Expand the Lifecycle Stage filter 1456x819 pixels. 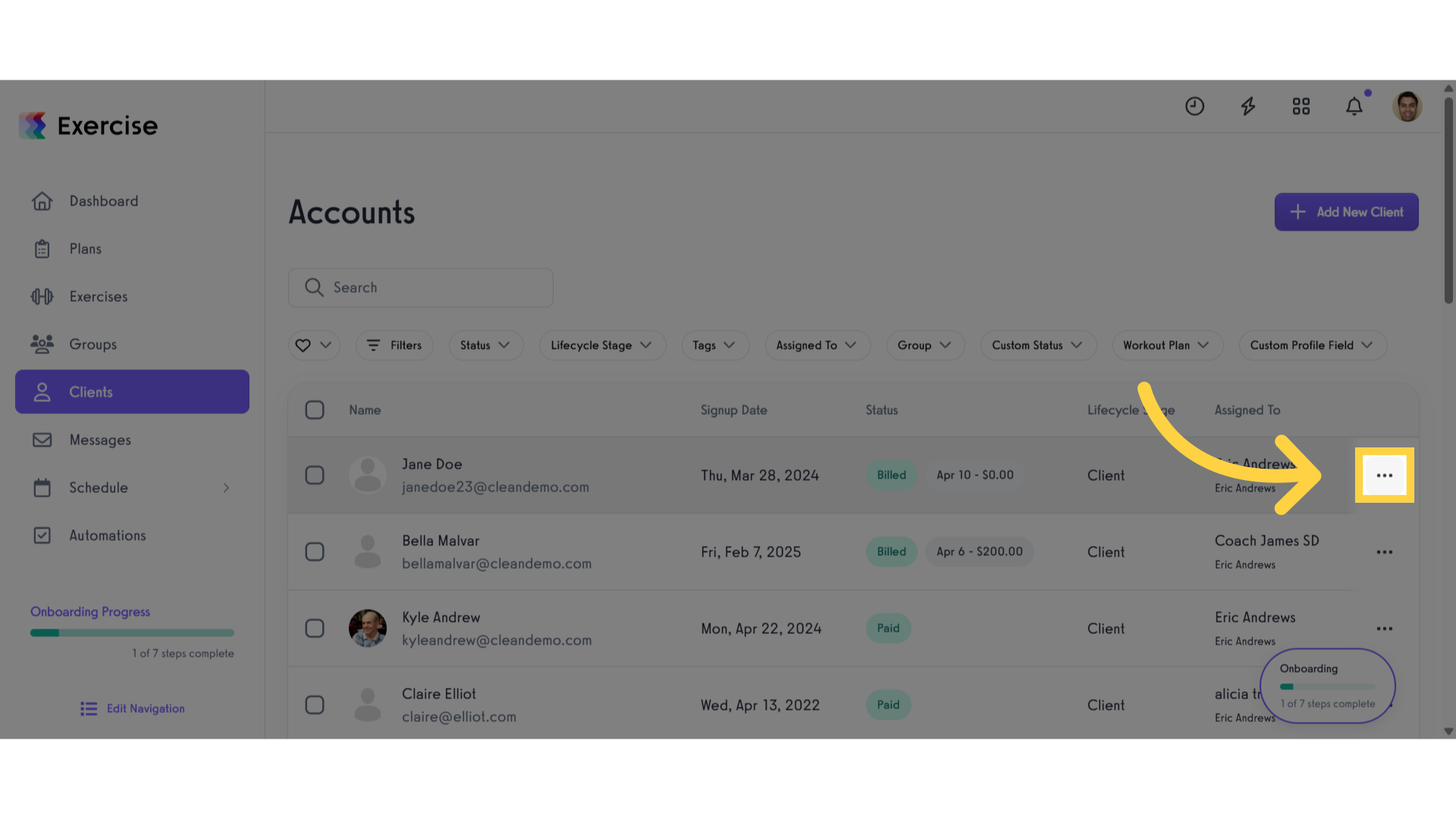(602, 345)
